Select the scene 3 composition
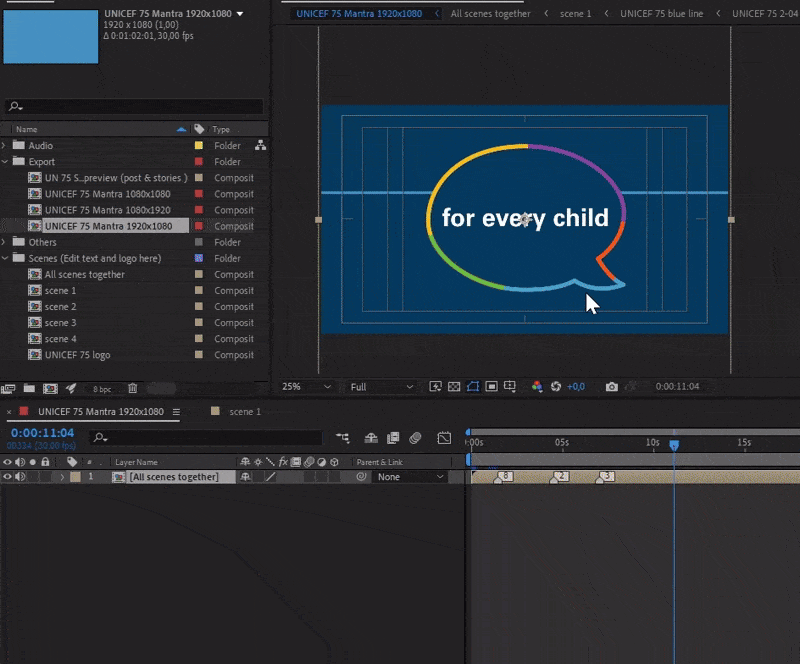The width and height of the screenshot is (800, 664). (x=60, y=323)
